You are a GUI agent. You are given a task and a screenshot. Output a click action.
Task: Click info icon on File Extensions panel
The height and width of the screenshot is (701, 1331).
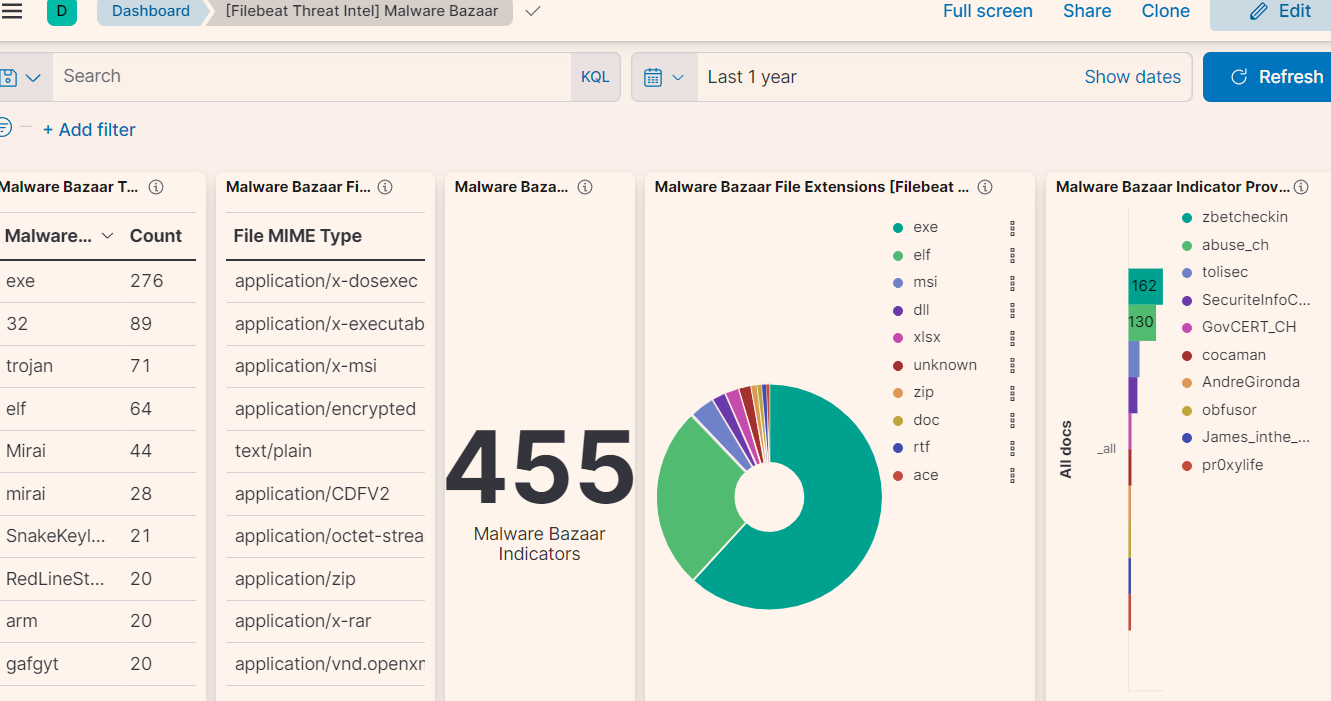(985, 187)
